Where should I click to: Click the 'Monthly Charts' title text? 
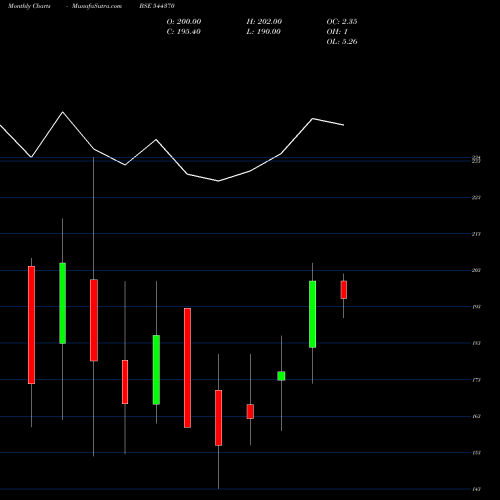(x=29, y=6)
